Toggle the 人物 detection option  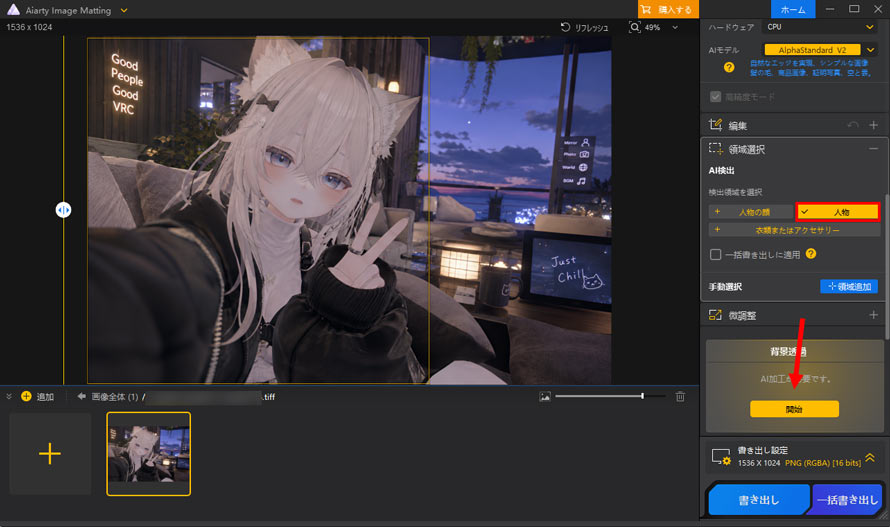[838, 212]
